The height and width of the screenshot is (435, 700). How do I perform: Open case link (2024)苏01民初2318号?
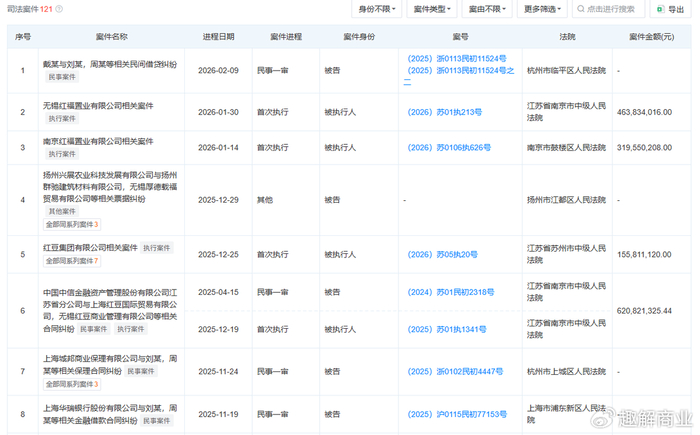coord(450,292)
